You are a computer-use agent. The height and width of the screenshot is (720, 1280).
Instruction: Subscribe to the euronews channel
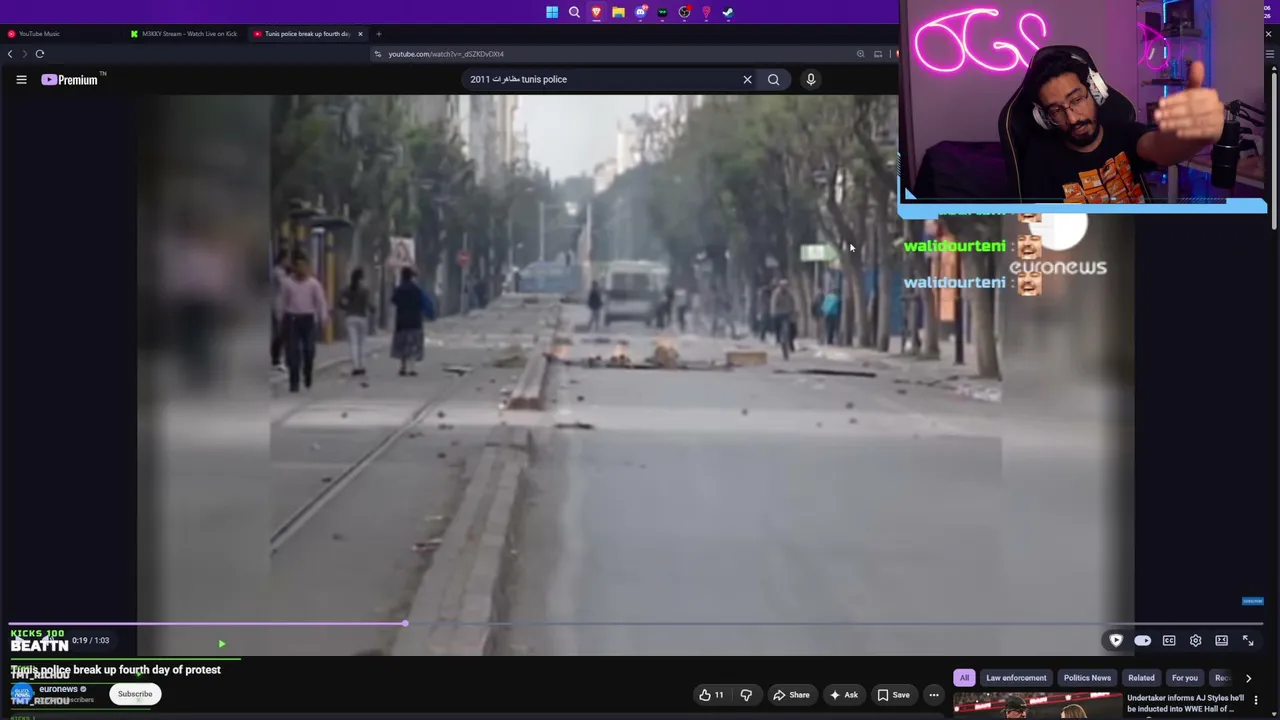(x=135, y=694)
